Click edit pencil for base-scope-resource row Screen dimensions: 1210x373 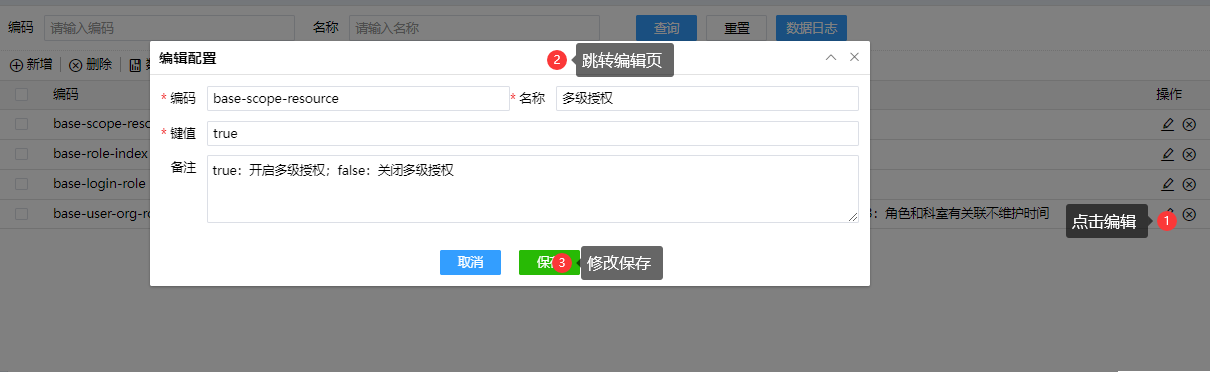pos(1168,125)
